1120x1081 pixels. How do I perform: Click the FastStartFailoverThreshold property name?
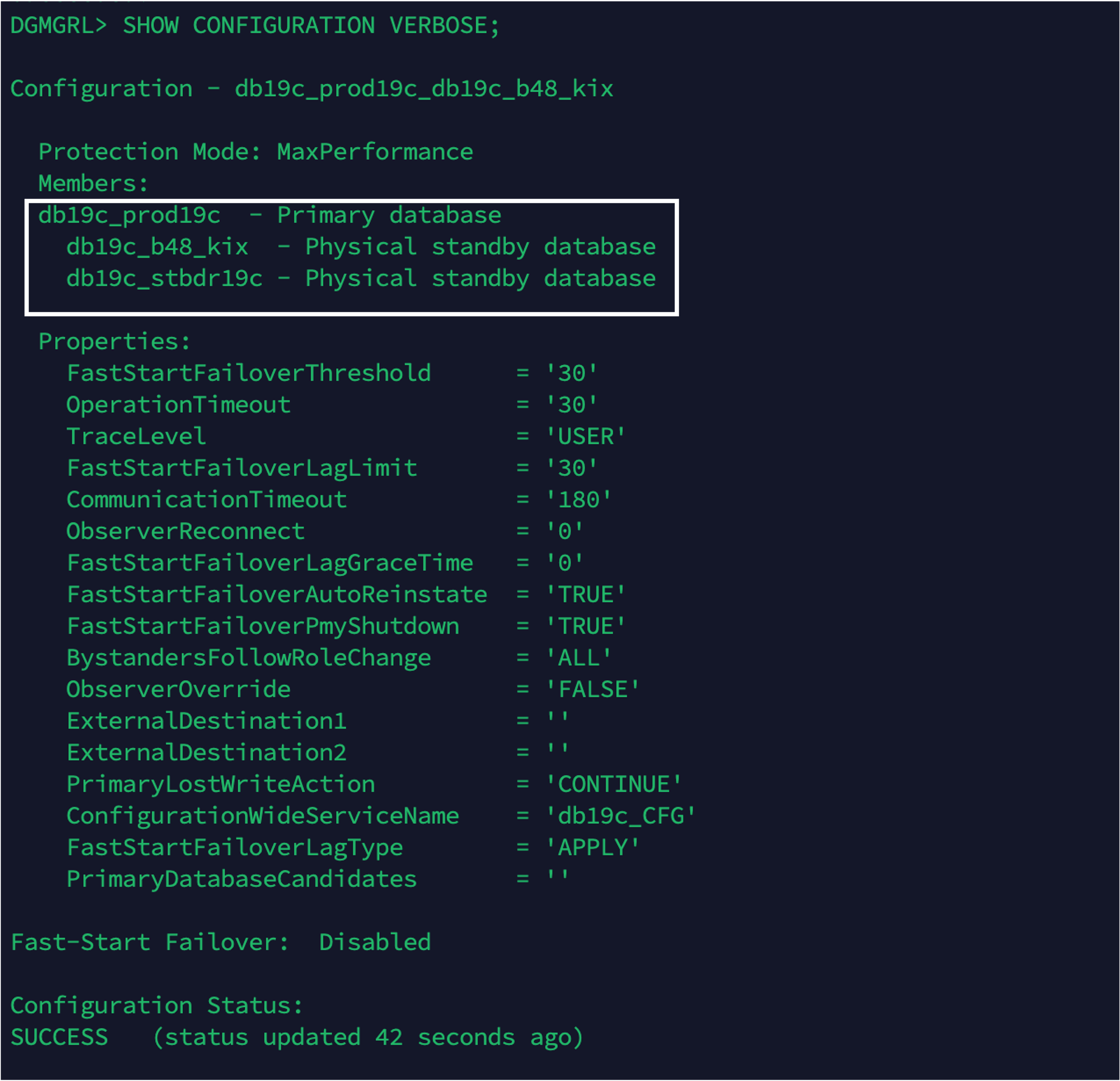coord(249,373)
